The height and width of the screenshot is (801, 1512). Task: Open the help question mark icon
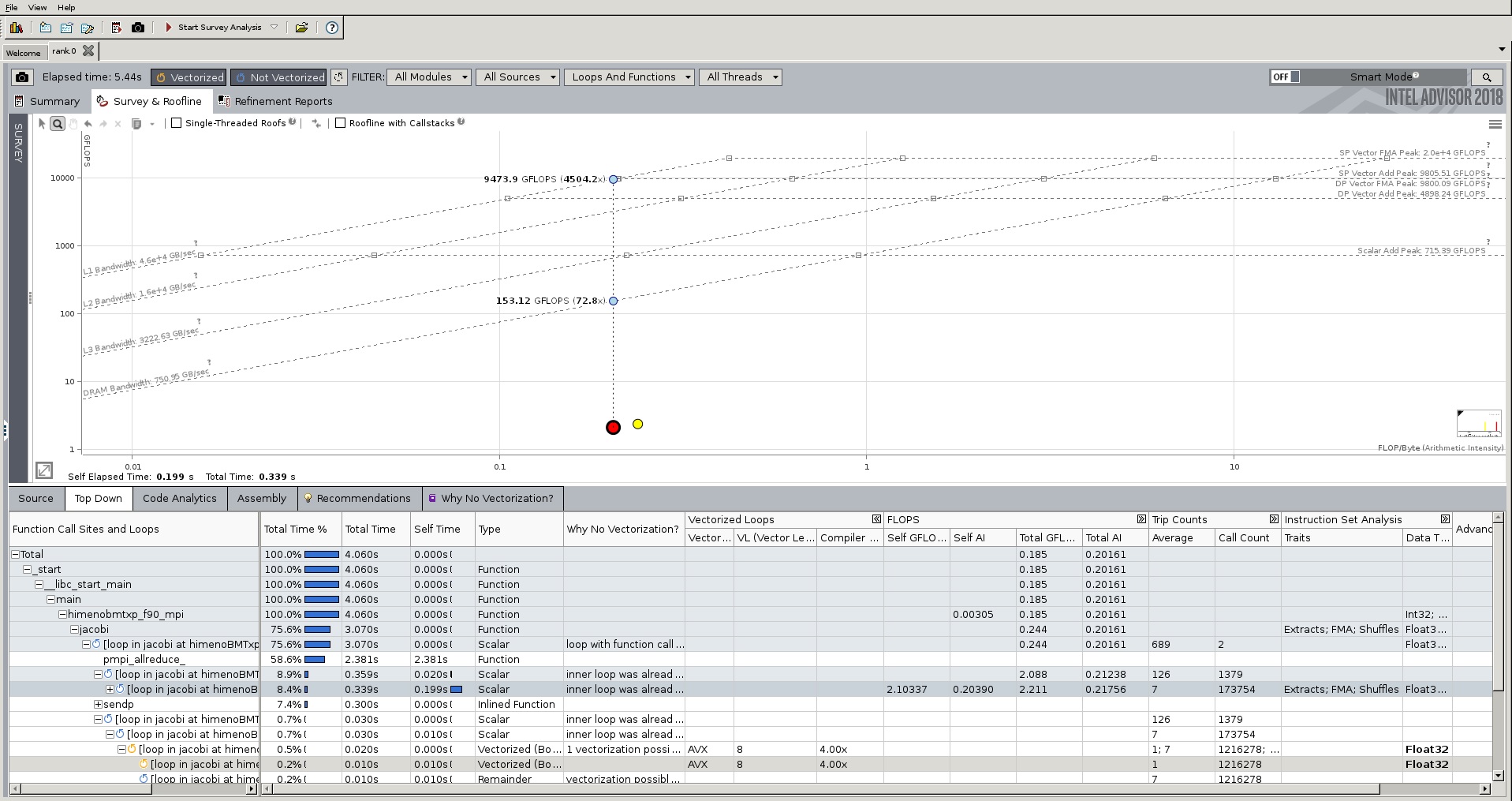coord(332,28)
